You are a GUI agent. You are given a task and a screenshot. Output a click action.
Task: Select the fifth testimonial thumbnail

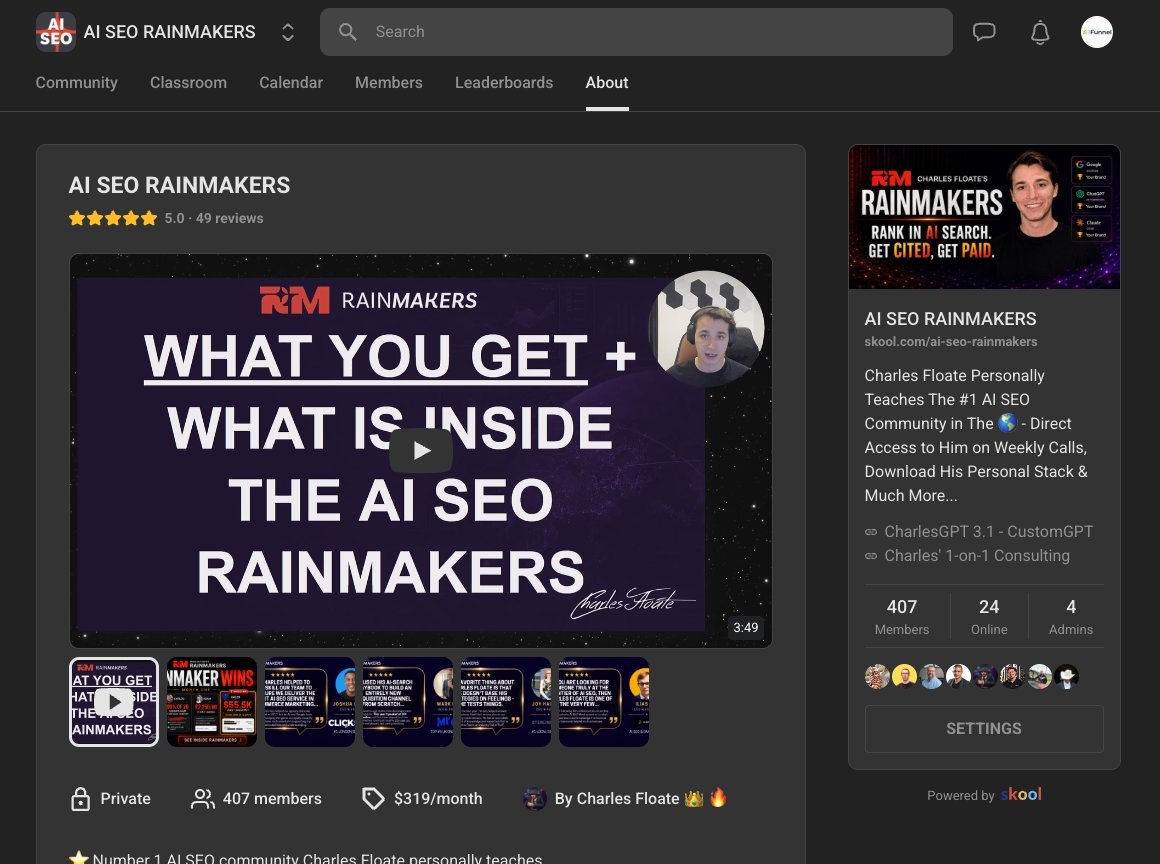pyautogui.click(x=506, y=701)
